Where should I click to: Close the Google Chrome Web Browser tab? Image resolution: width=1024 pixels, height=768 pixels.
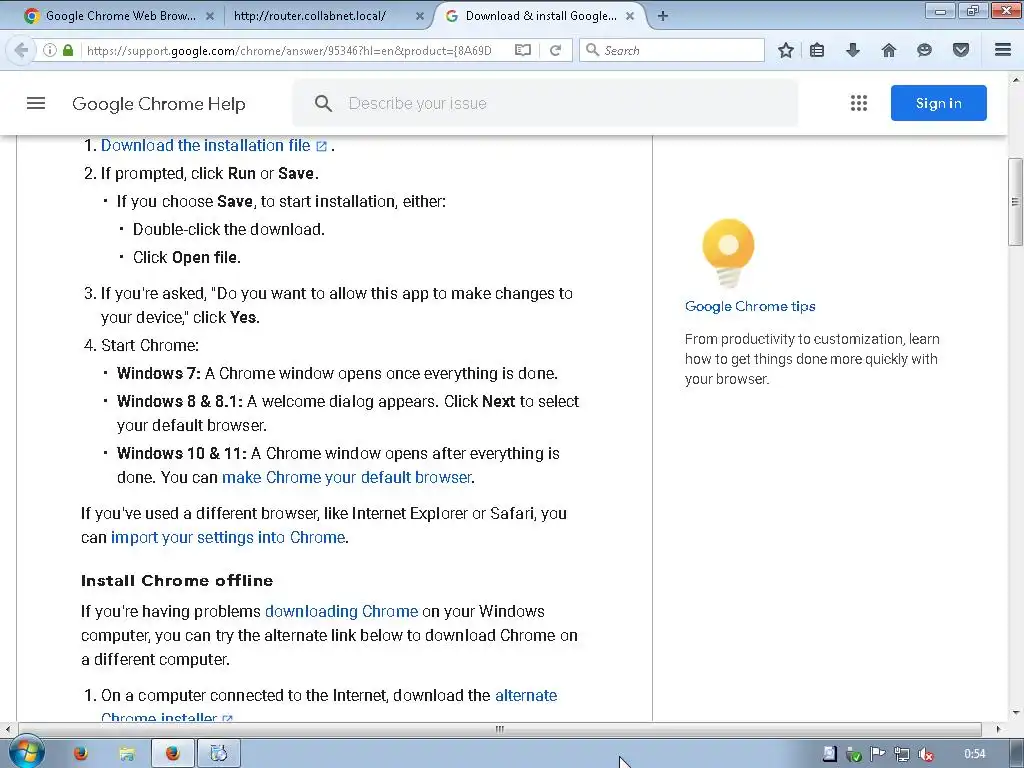210,16
